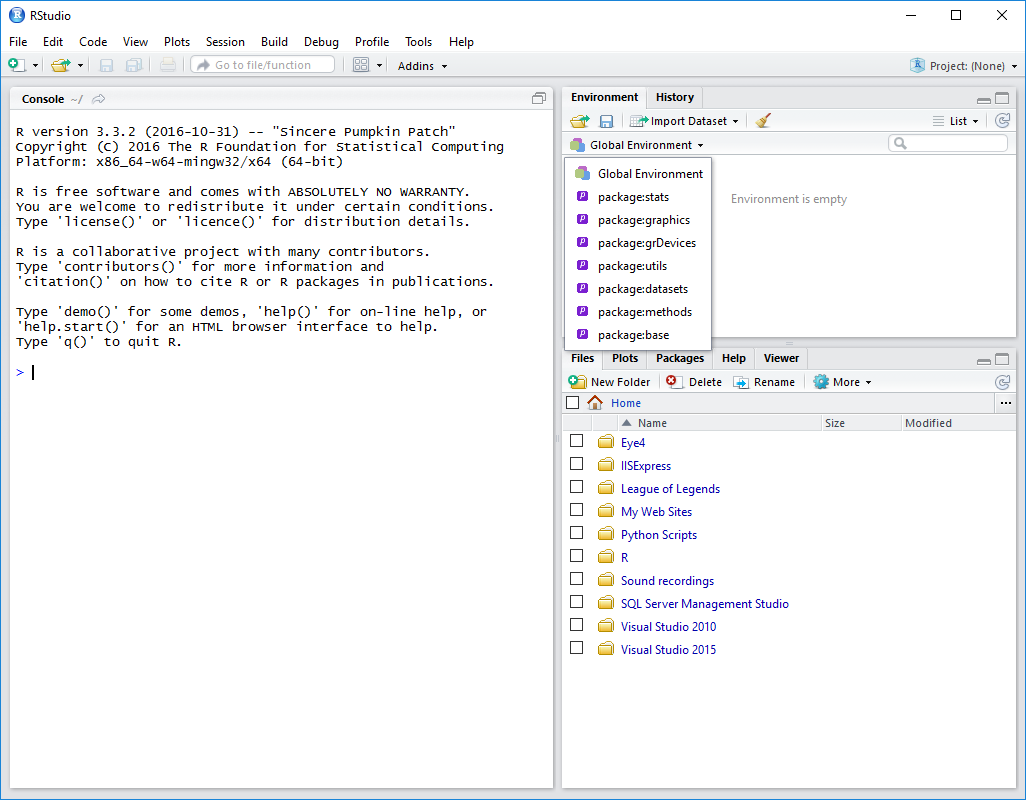Click the Go to file/function search box
The width and height of the screenshot is (1026, 800).
[262, 65]
